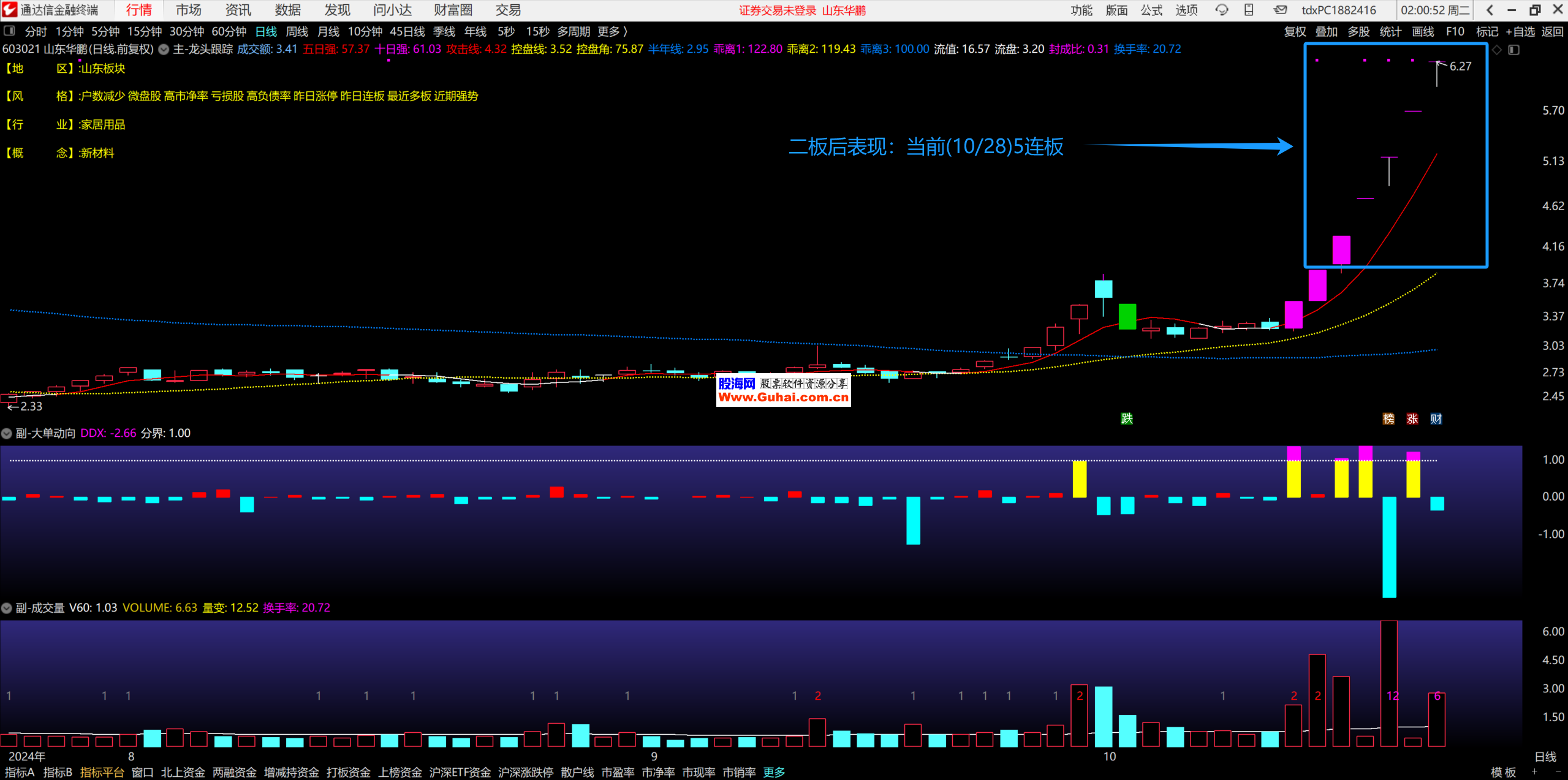Switch to 周线 weekly chart tab

click(297, 31)
